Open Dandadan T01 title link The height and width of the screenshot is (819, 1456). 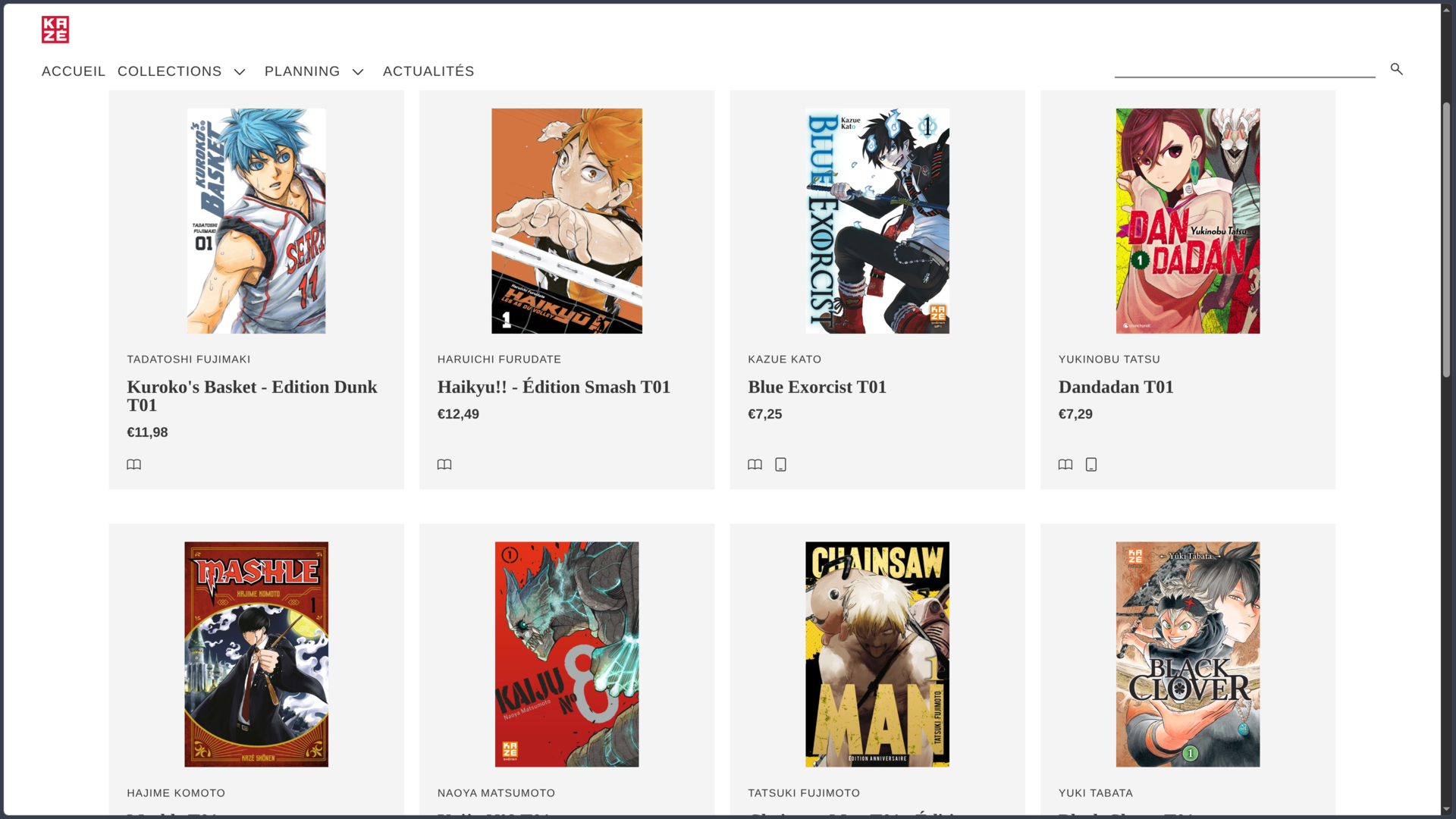coord(1116,387)
